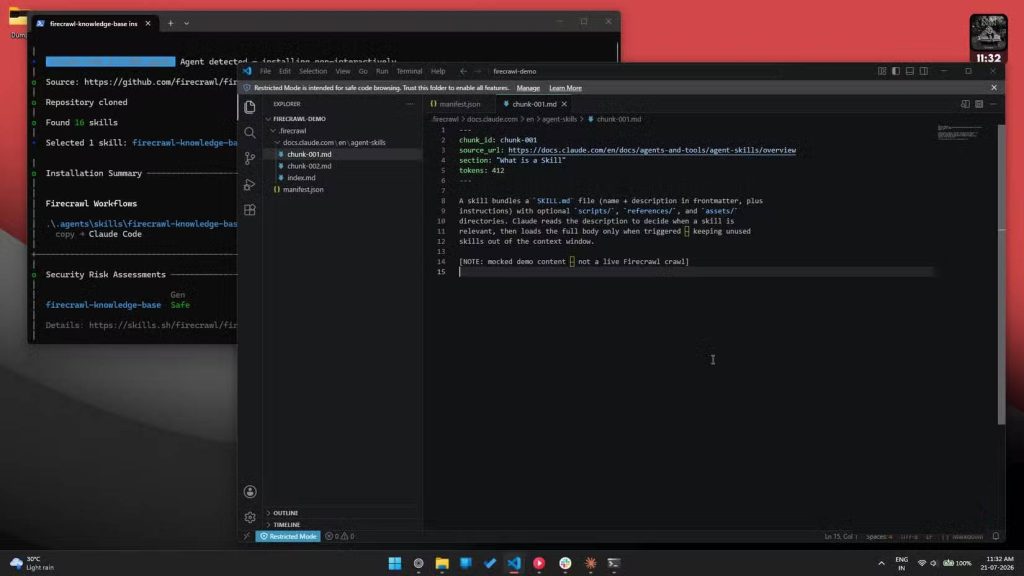Click the editor vertical scrollbar
Screen dimensions: 1024x576
point(1001,274)
